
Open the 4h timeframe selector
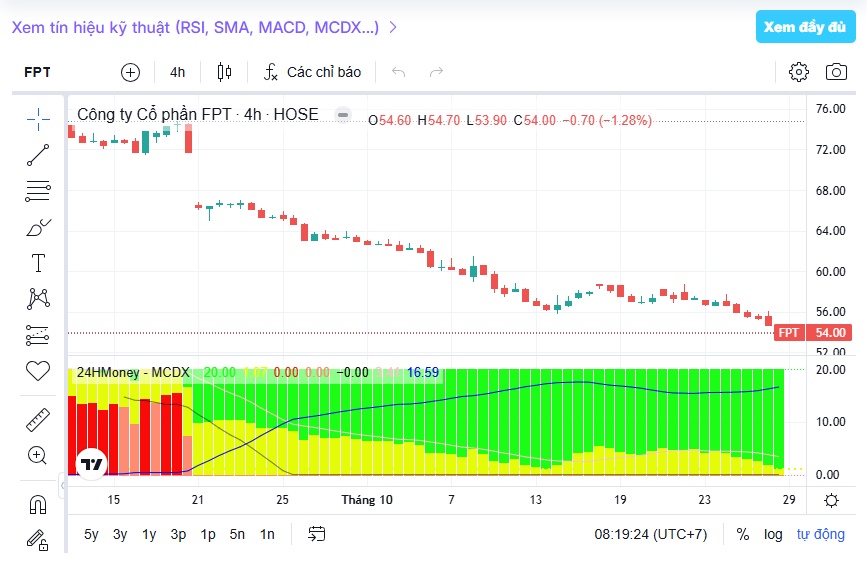pos(177,72)
